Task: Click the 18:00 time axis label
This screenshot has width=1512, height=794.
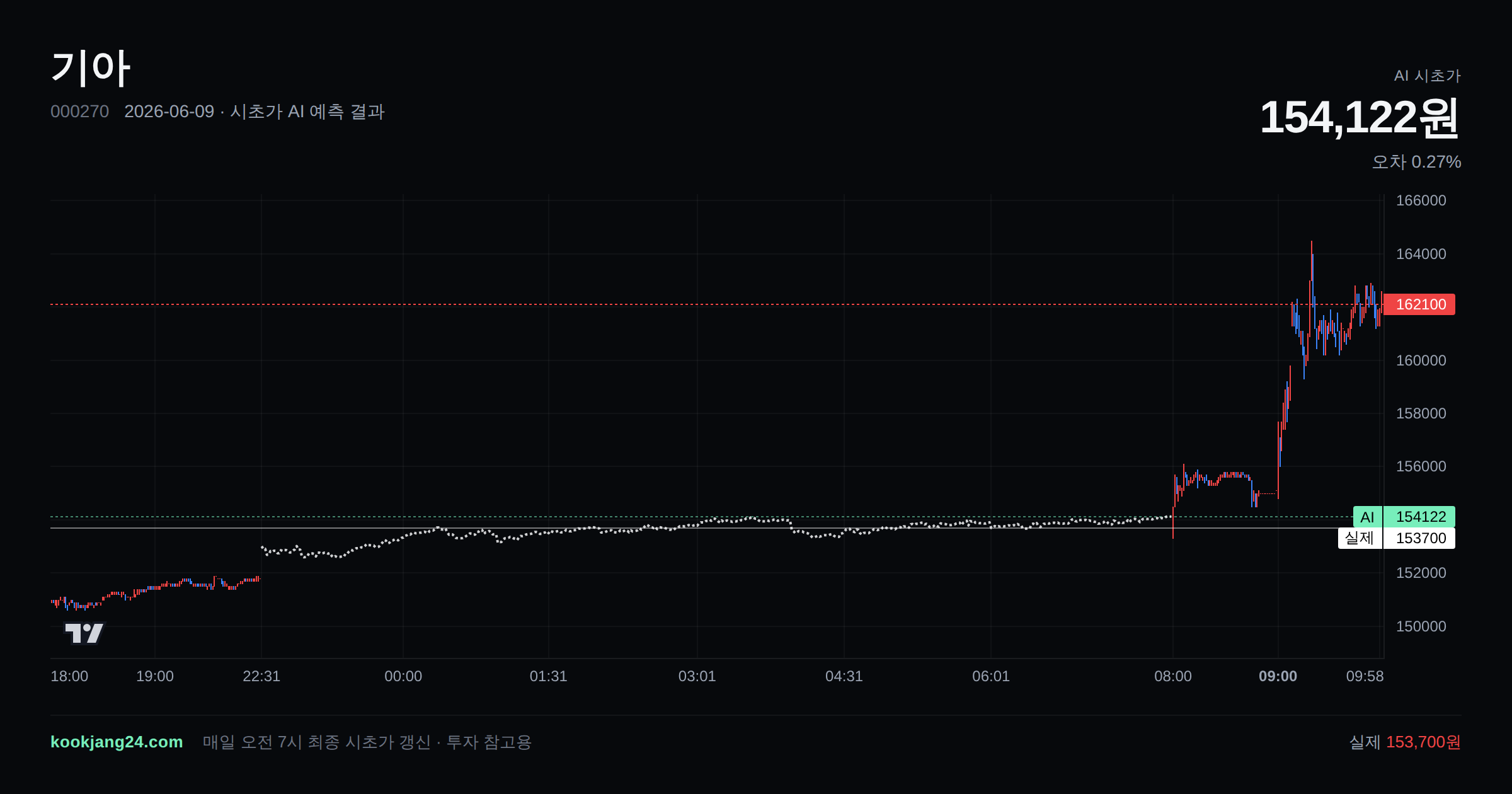Action: (69, 676)
